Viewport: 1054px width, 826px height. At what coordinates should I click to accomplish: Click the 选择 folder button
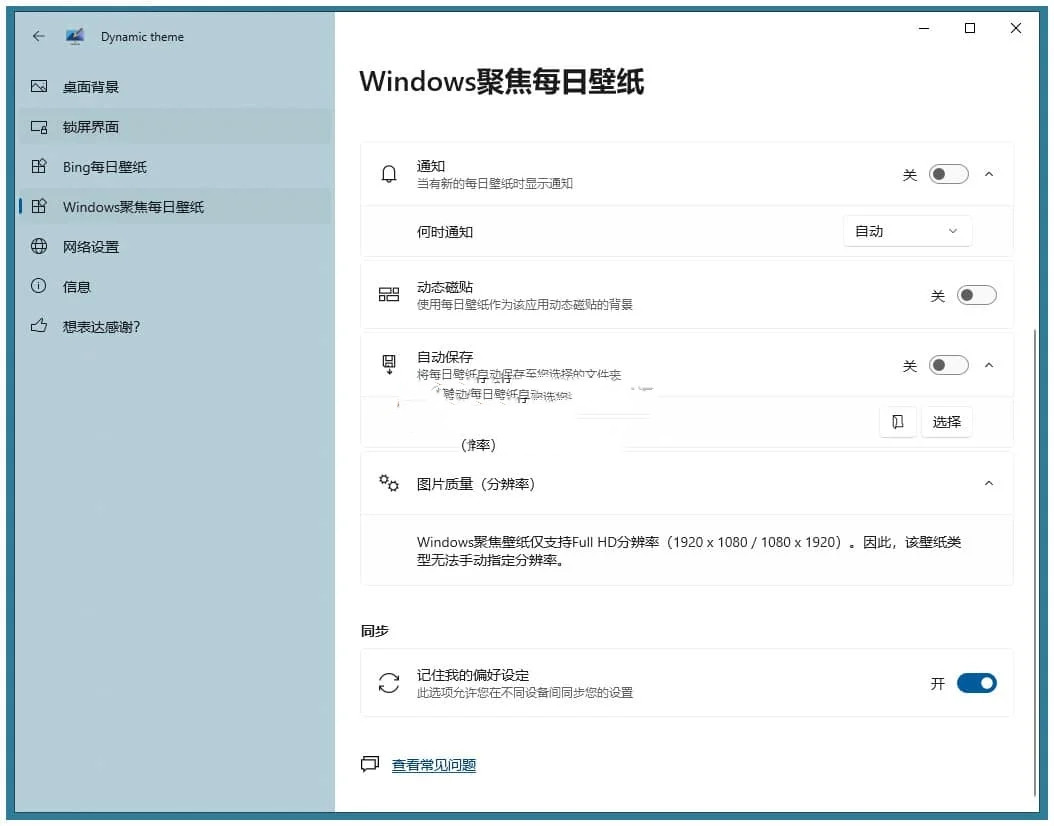tap(946, 422)
